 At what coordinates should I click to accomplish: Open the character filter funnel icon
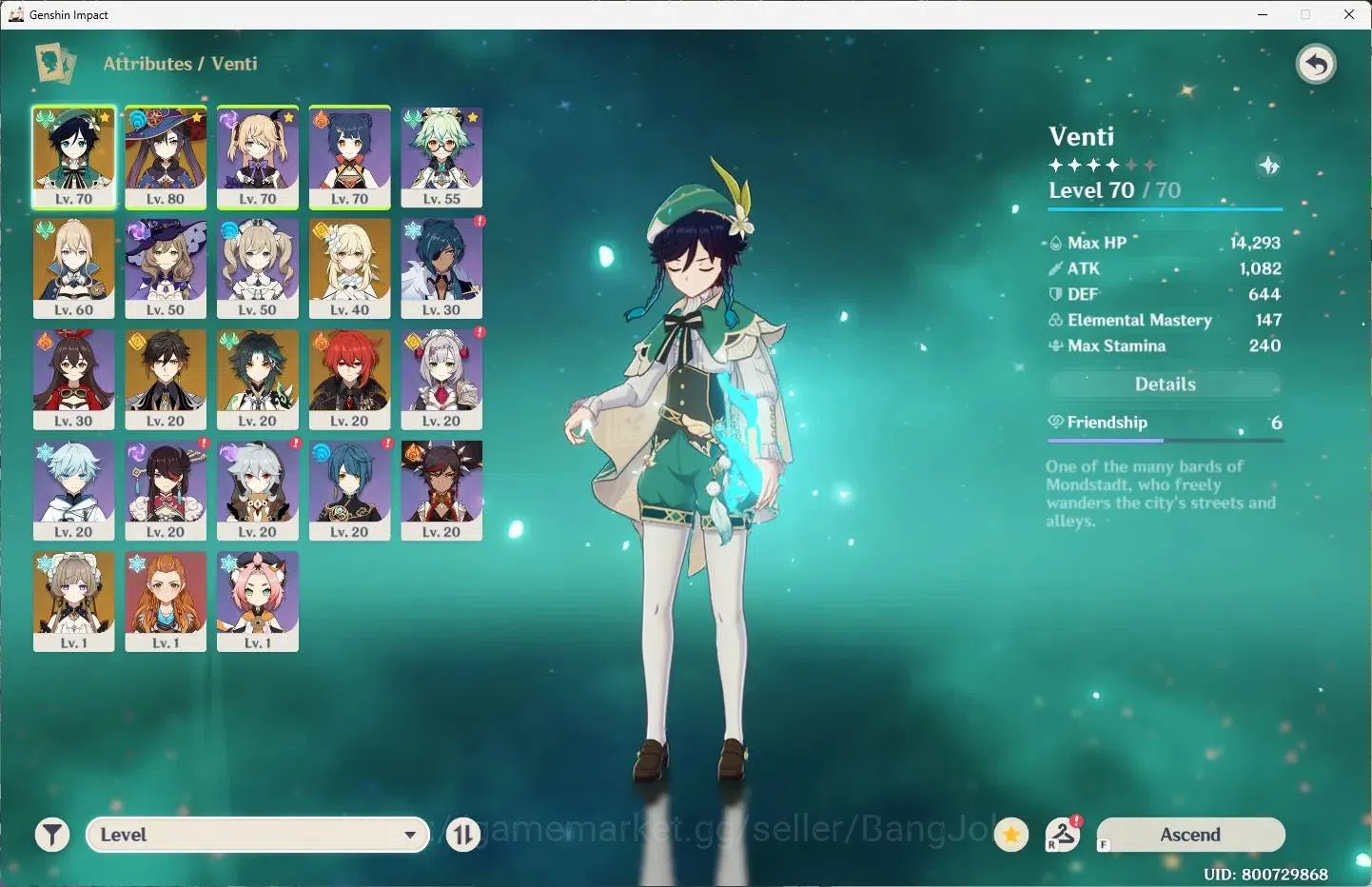(52, 836)
